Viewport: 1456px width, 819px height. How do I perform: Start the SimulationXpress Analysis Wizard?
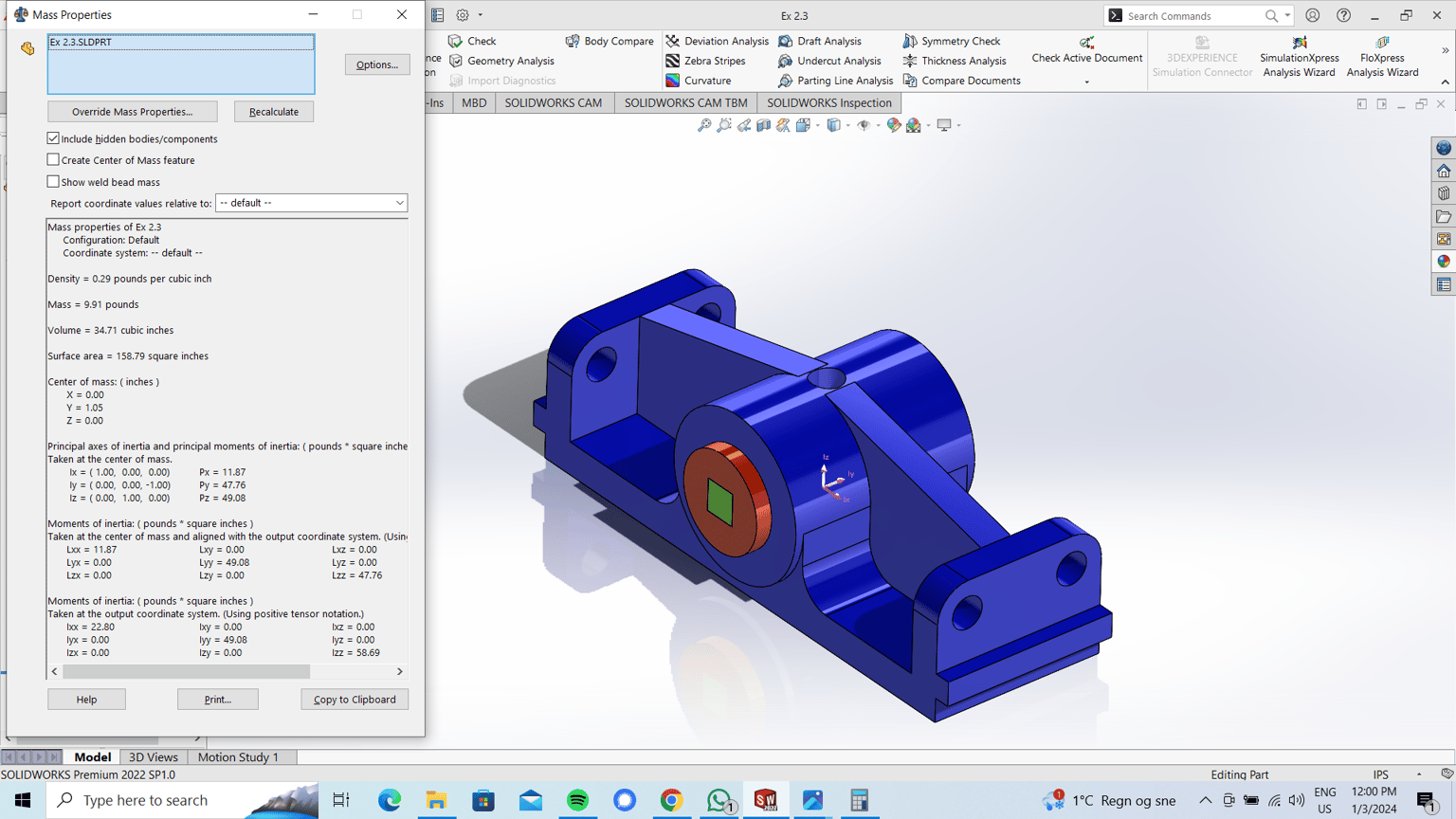[x=1299, y=57]
